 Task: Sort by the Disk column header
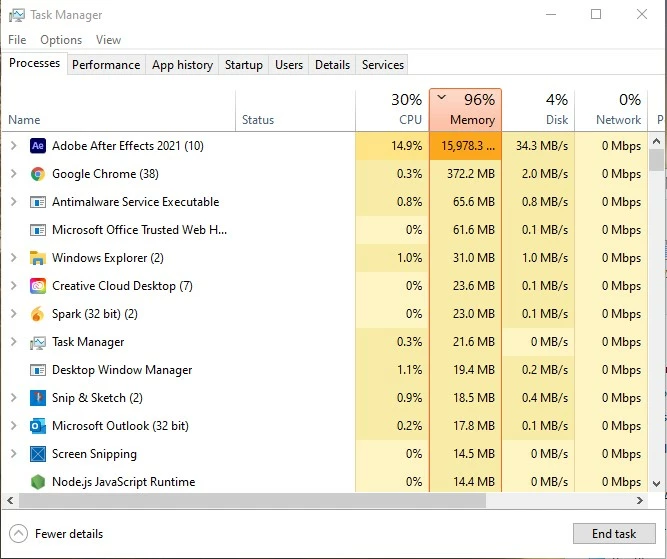tap(538, 110)
